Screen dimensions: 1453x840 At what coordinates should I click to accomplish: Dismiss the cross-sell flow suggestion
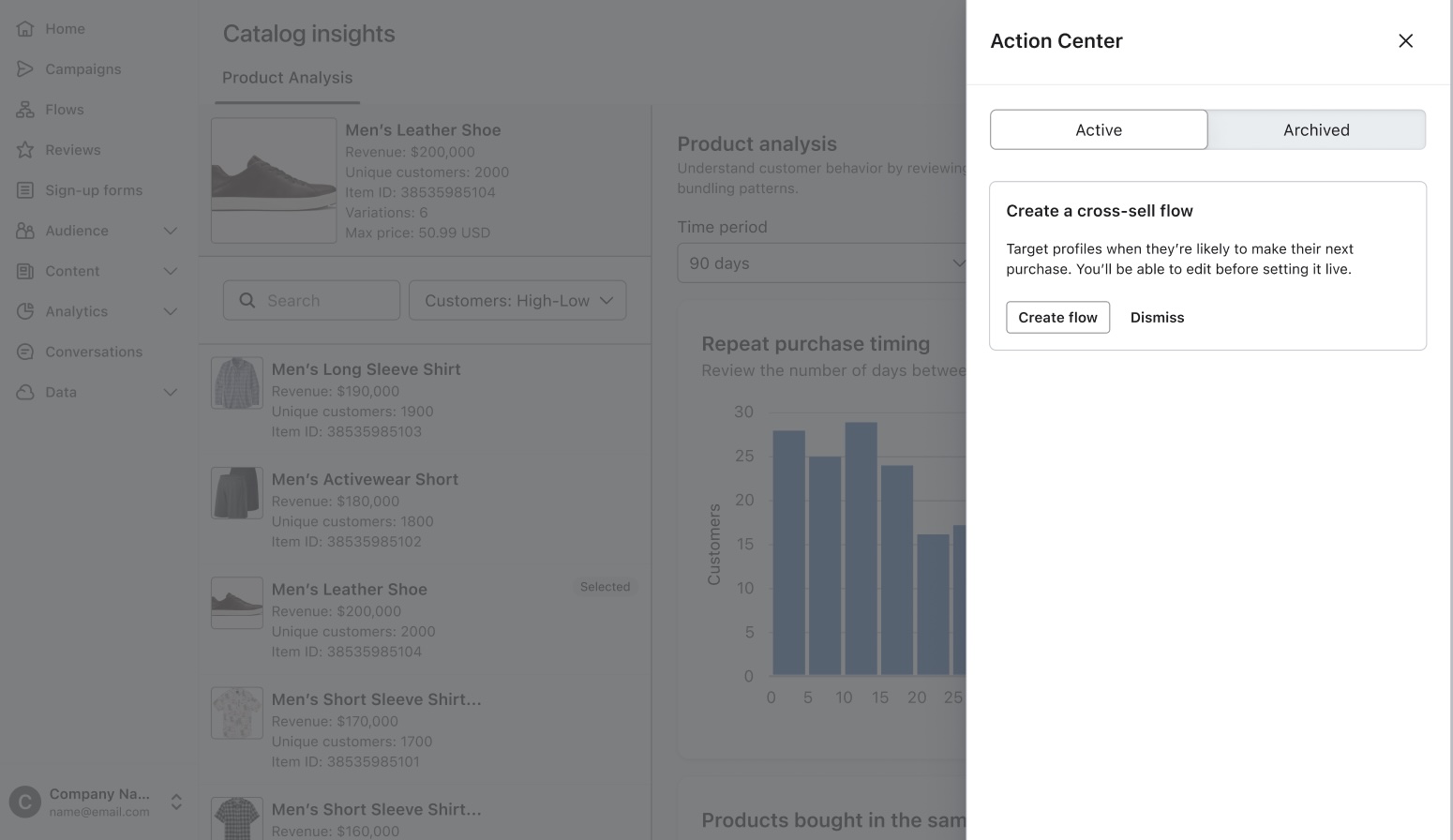[x=1157, y=318]
